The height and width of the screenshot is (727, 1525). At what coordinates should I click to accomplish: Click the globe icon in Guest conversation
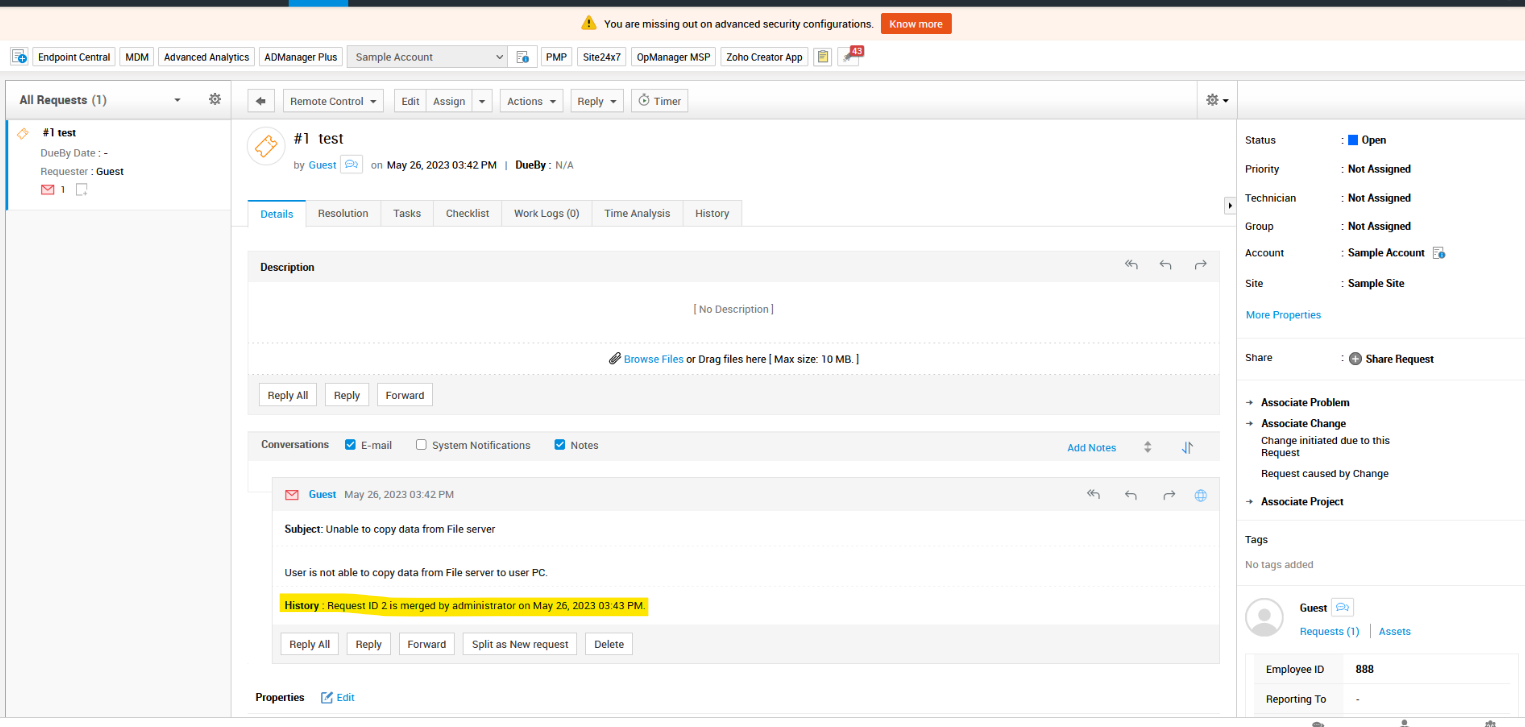(1201, 495)
